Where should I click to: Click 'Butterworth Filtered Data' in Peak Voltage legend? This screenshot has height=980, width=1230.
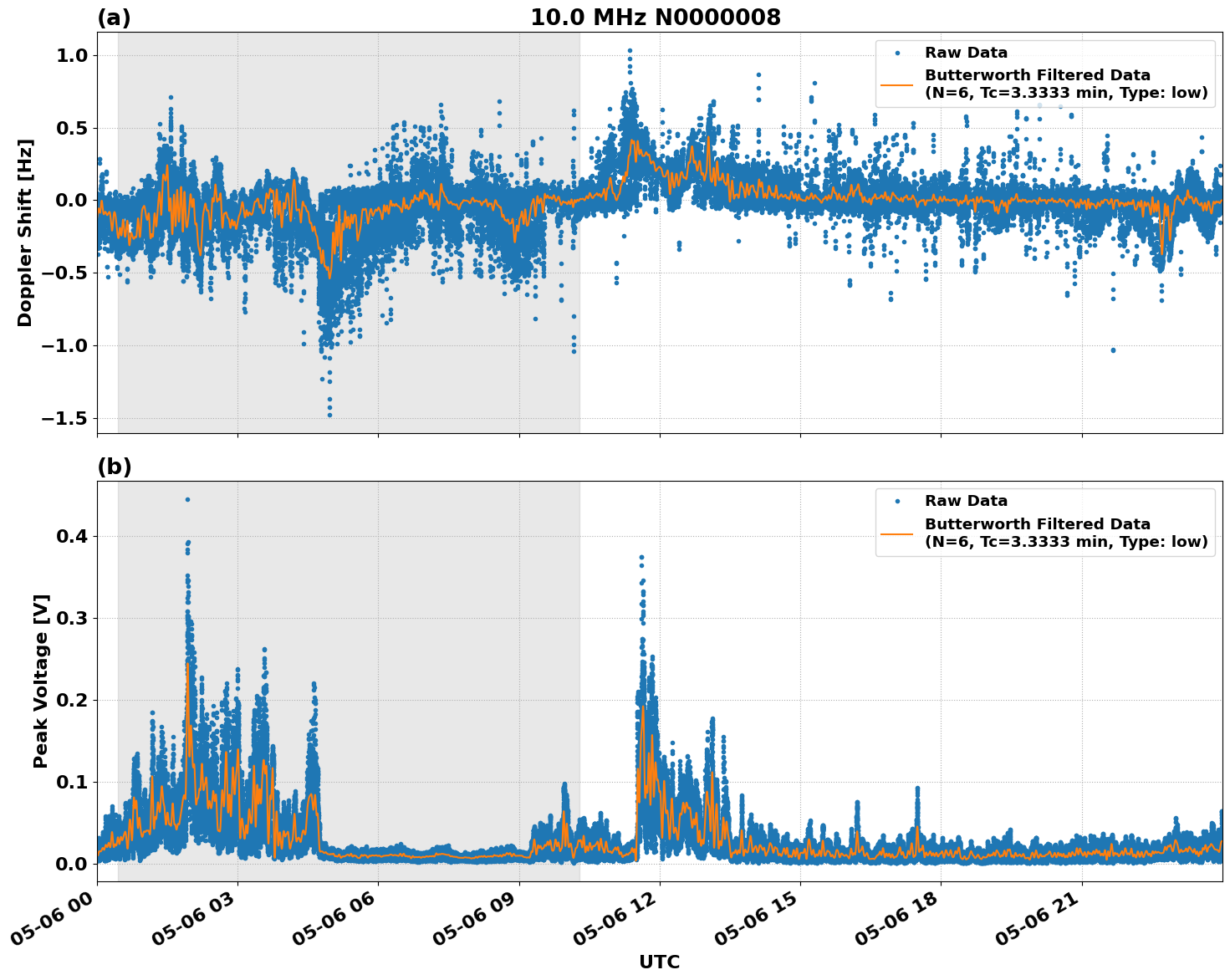[x=1037, y=523]
